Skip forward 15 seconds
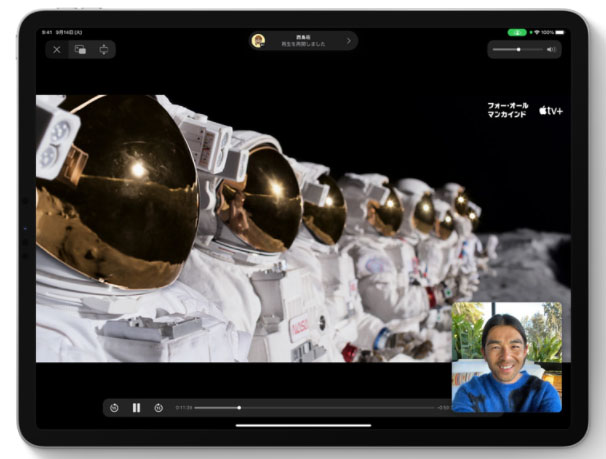 tap(158, 408)
